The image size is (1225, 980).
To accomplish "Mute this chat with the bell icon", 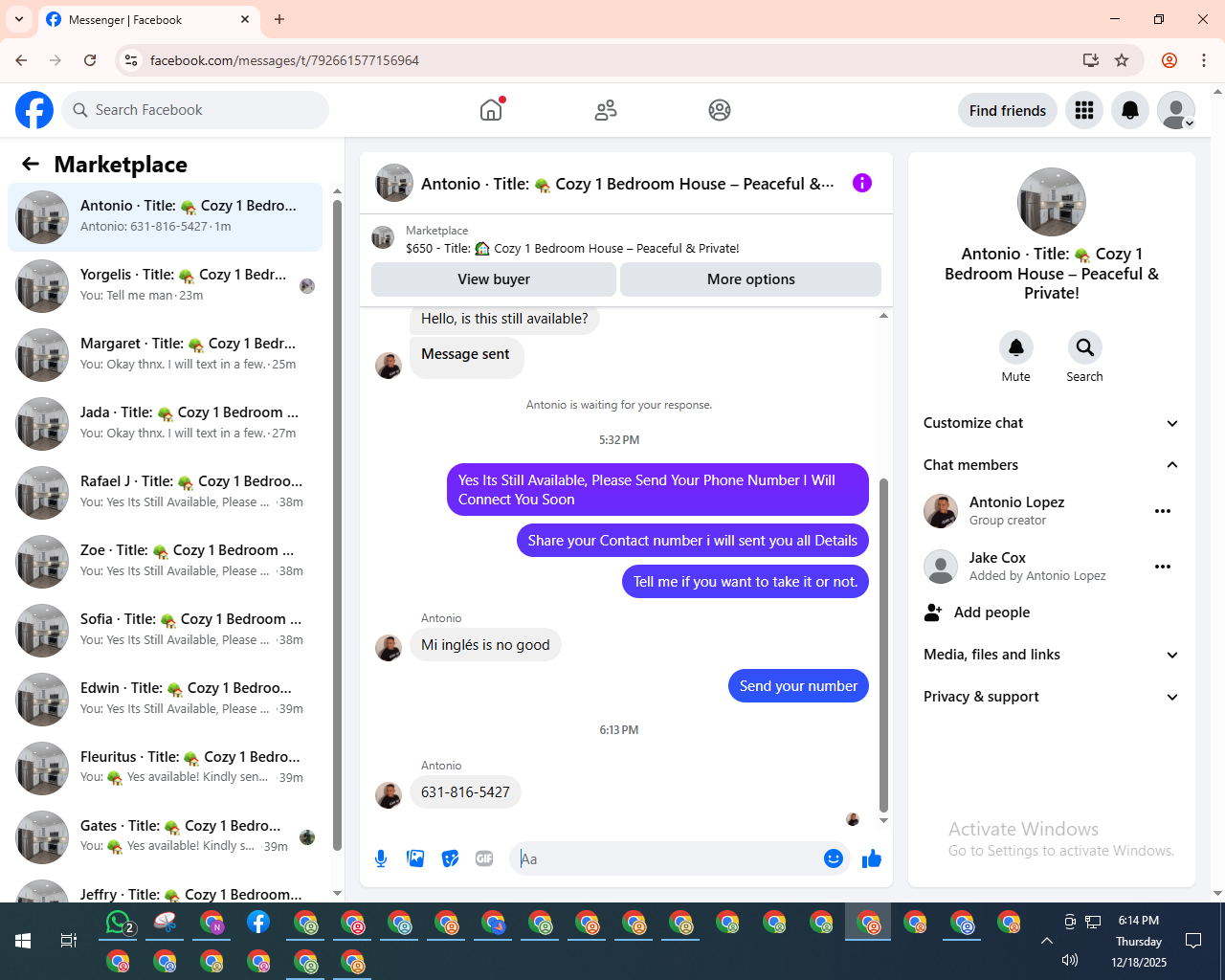I will tap(1016, 347).
